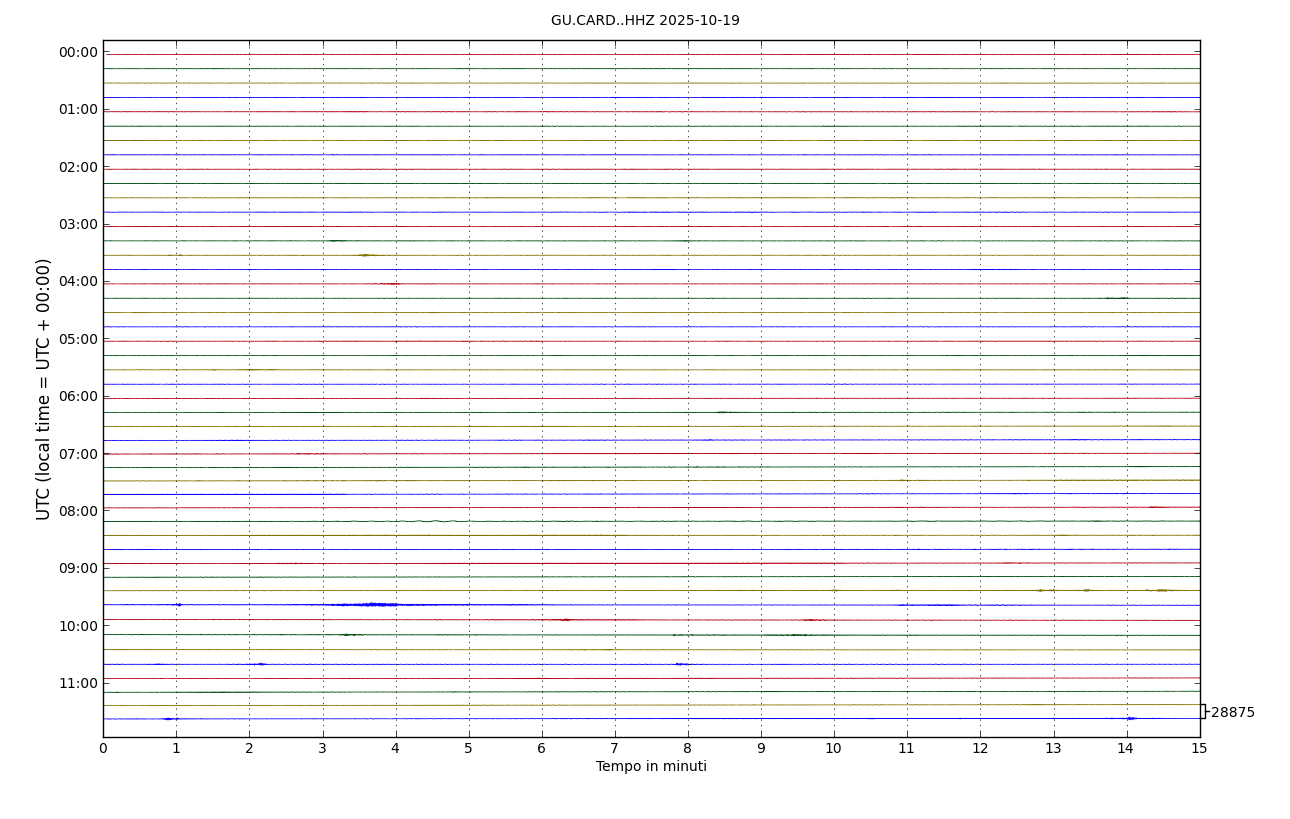Click the blue event near minute 14 on bottom trace

point(1130,718)
